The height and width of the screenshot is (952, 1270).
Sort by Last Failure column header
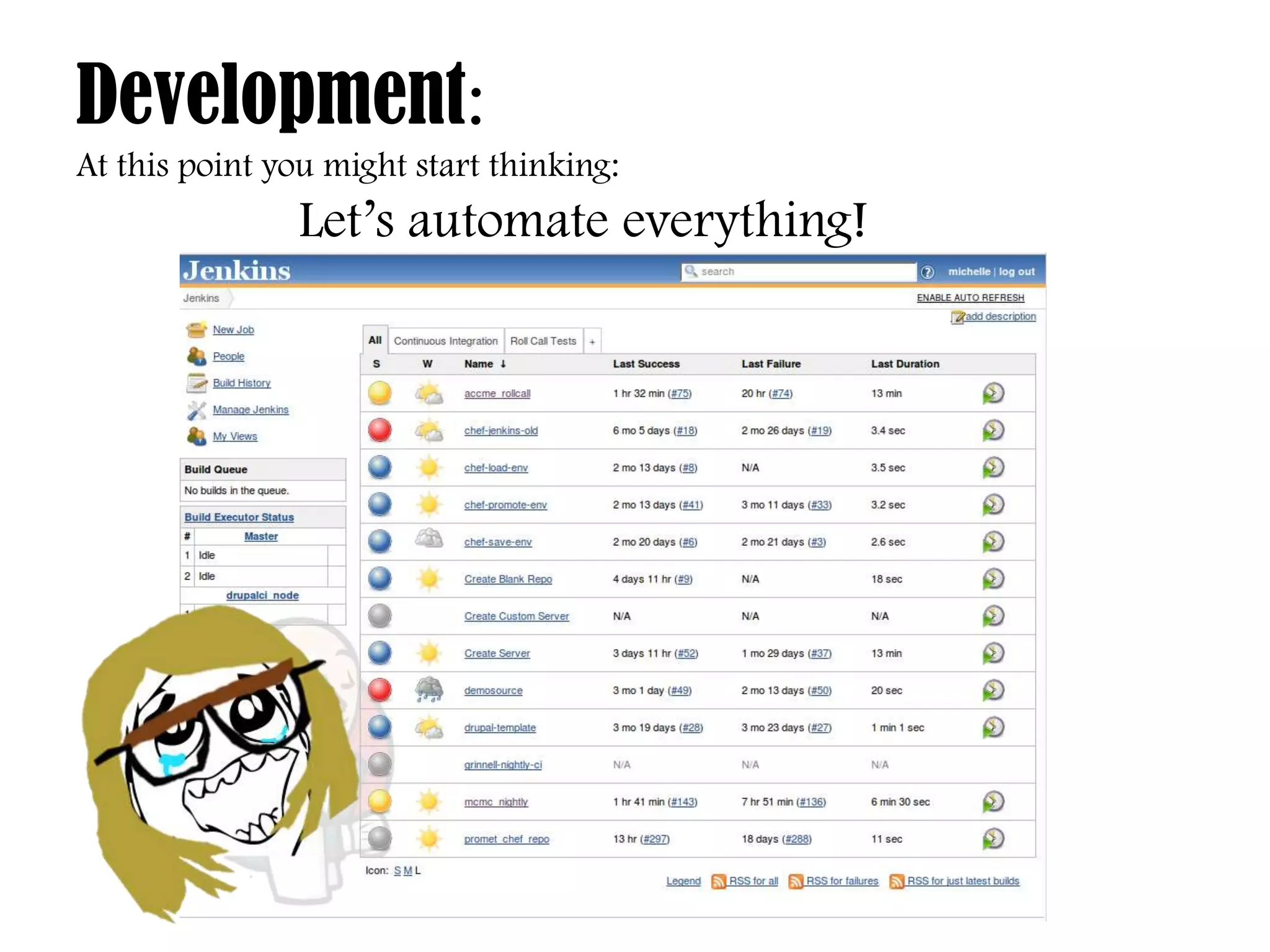click(x=771, y=364)
